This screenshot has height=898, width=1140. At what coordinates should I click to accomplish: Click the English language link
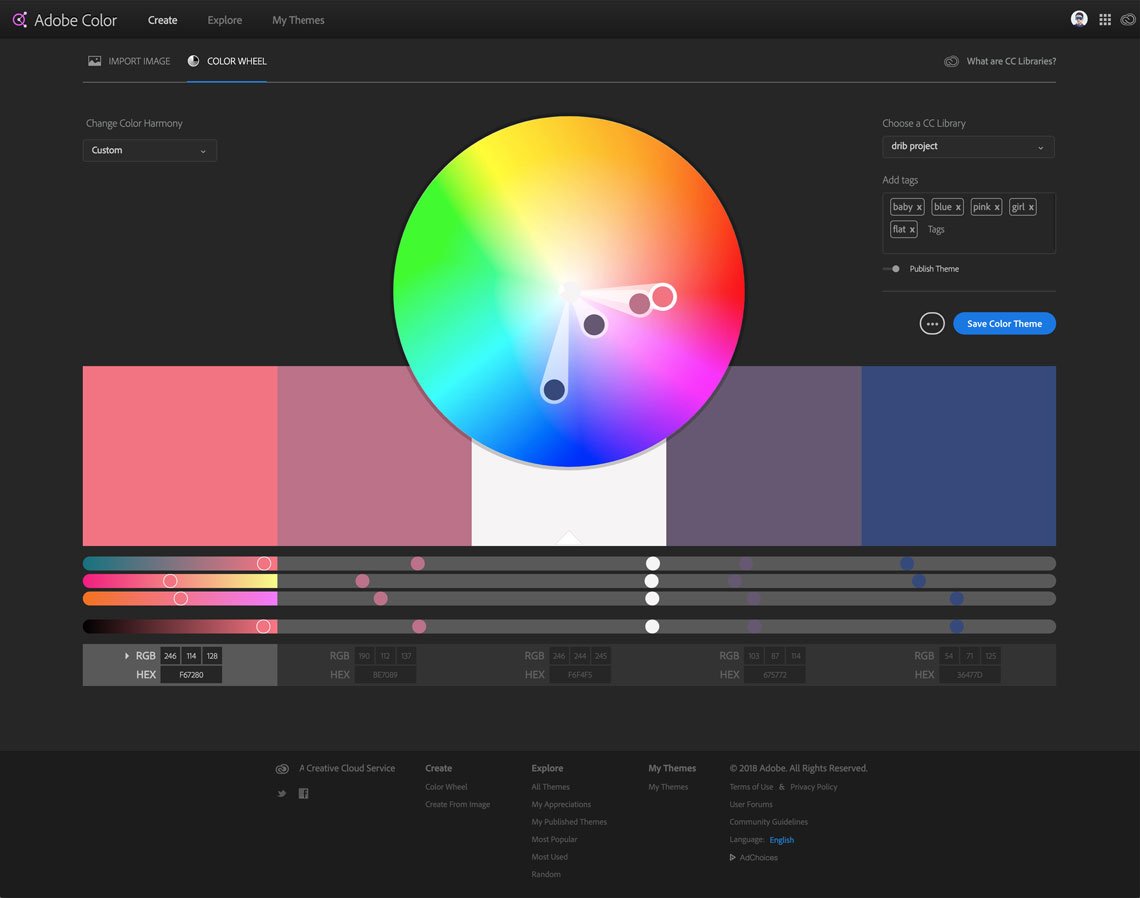782,840
